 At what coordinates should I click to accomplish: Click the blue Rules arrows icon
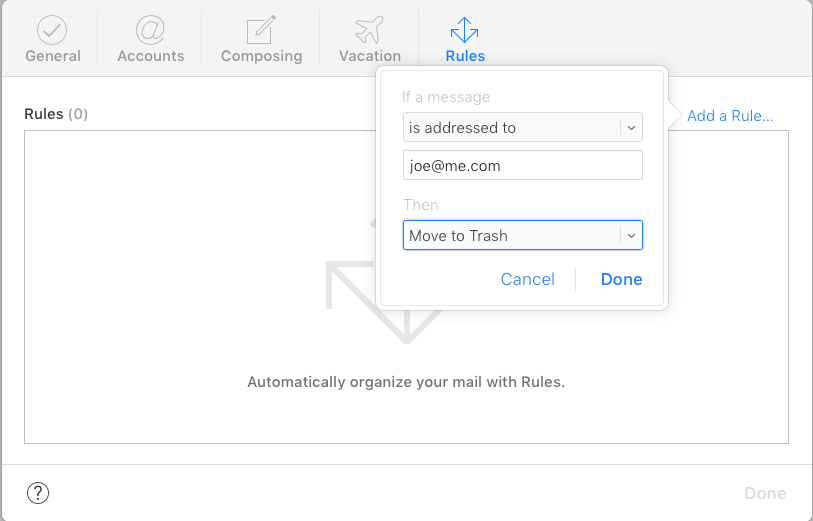tap(465, 30)
